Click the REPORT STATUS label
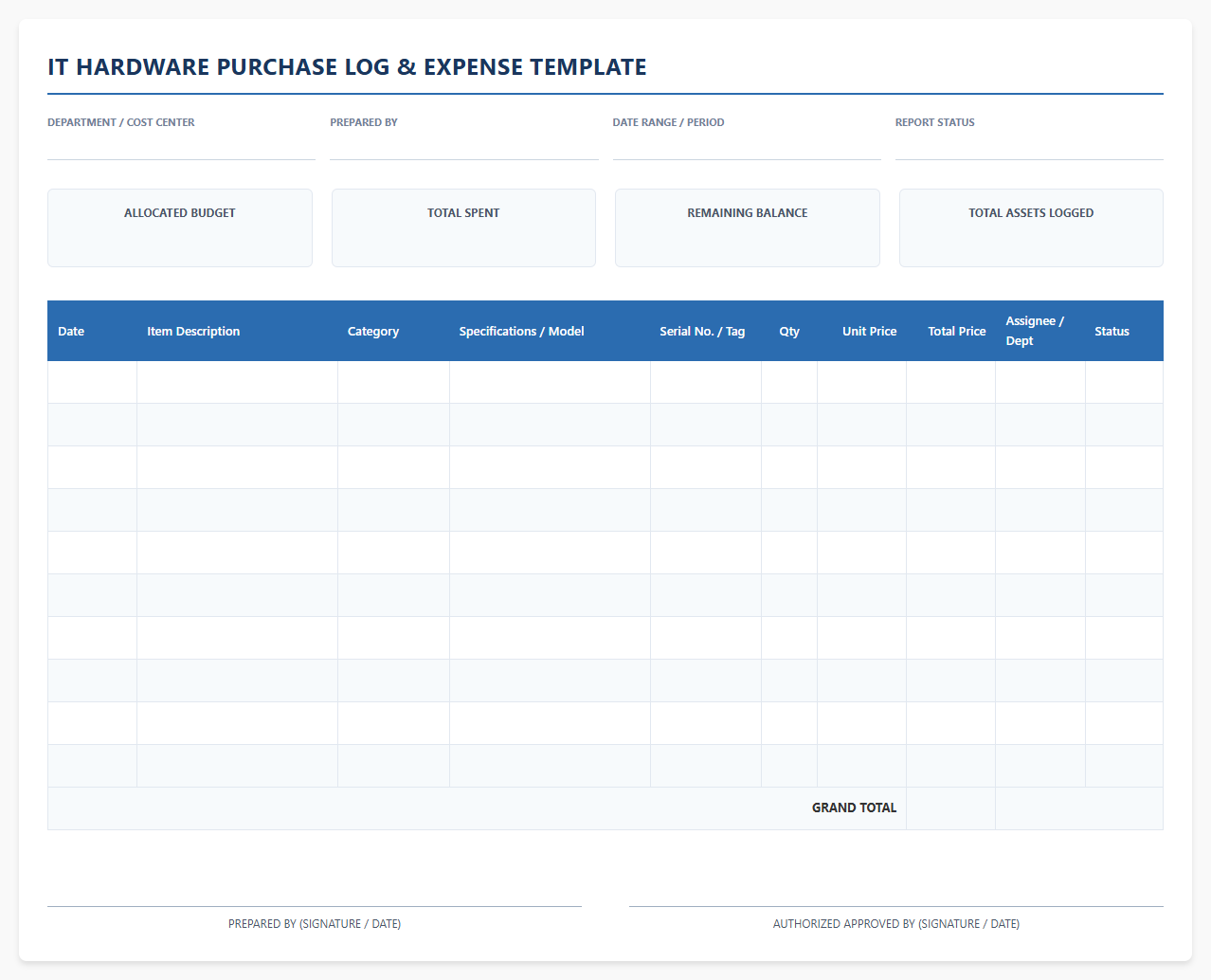 (x=935, y=122)
